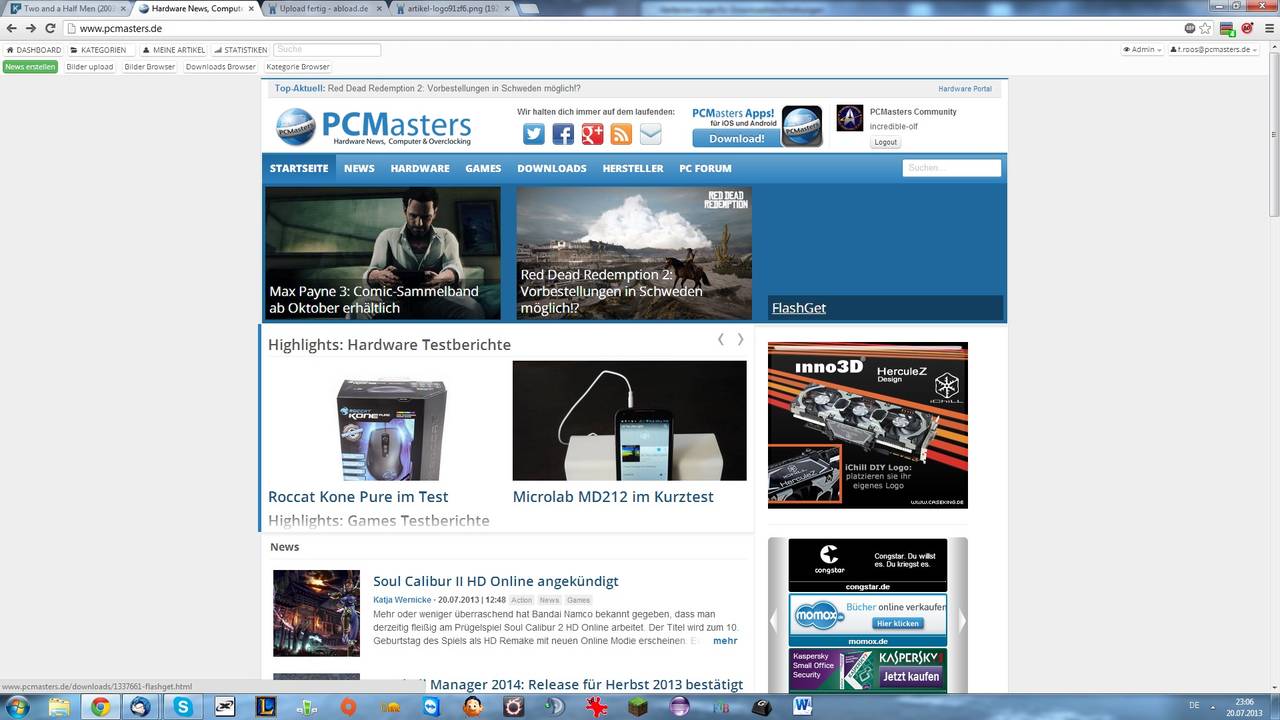Click Downloads Browser button
This screenshot has width=1280, height=720.
coord(221,67)
